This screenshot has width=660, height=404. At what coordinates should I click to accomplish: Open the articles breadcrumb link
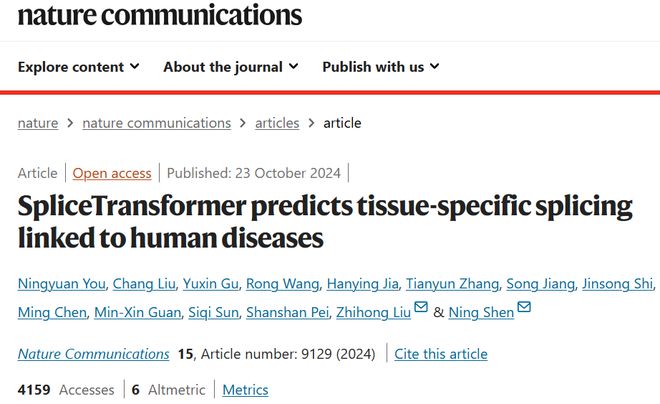[x=277, y=123]
